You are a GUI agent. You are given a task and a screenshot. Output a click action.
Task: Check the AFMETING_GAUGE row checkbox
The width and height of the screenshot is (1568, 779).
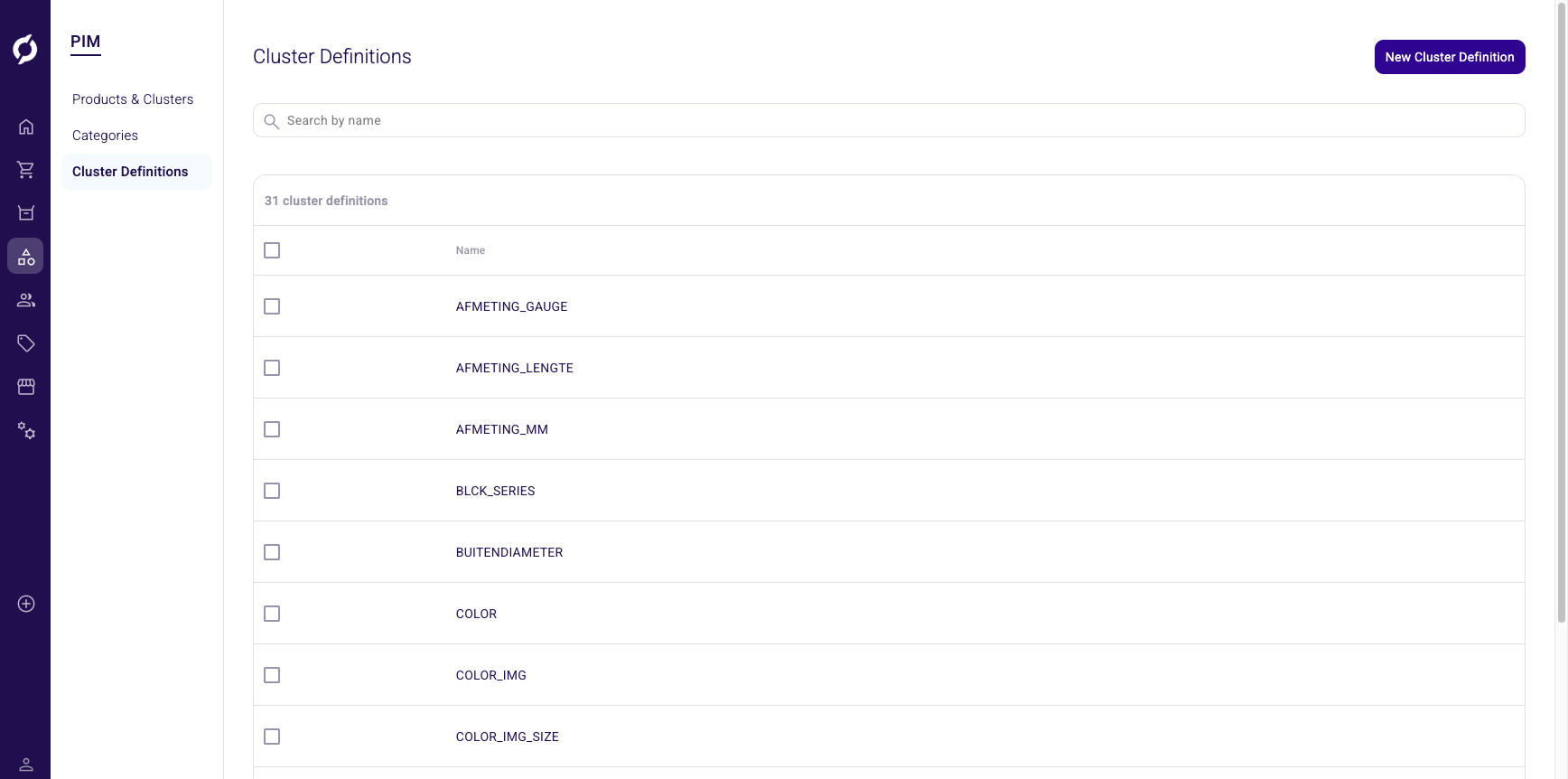tap(272, 306)
